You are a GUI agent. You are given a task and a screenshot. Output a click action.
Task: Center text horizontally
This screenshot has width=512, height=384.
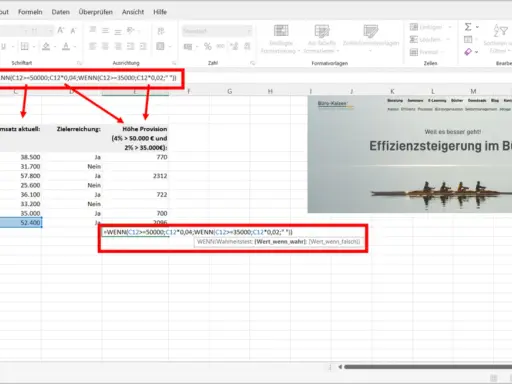tap(105, 46)
